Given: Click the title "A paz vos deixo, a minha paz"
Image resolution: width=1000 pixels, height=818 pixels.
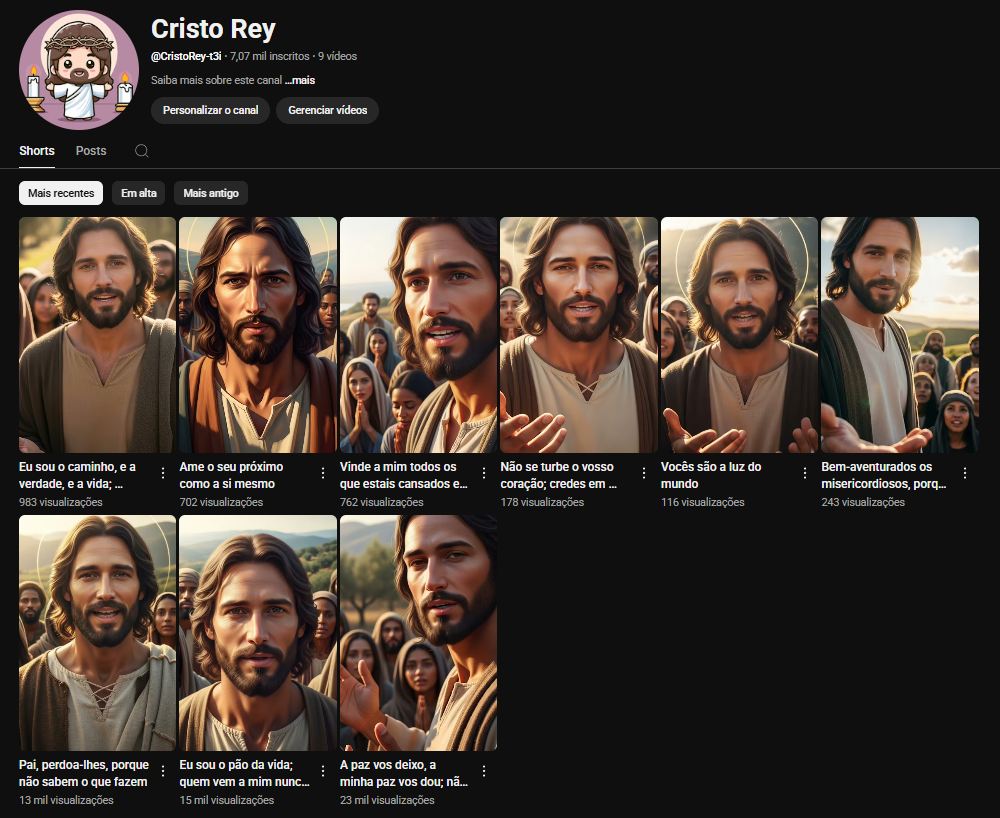Looking at the screenshot, I should click(404, 773).
